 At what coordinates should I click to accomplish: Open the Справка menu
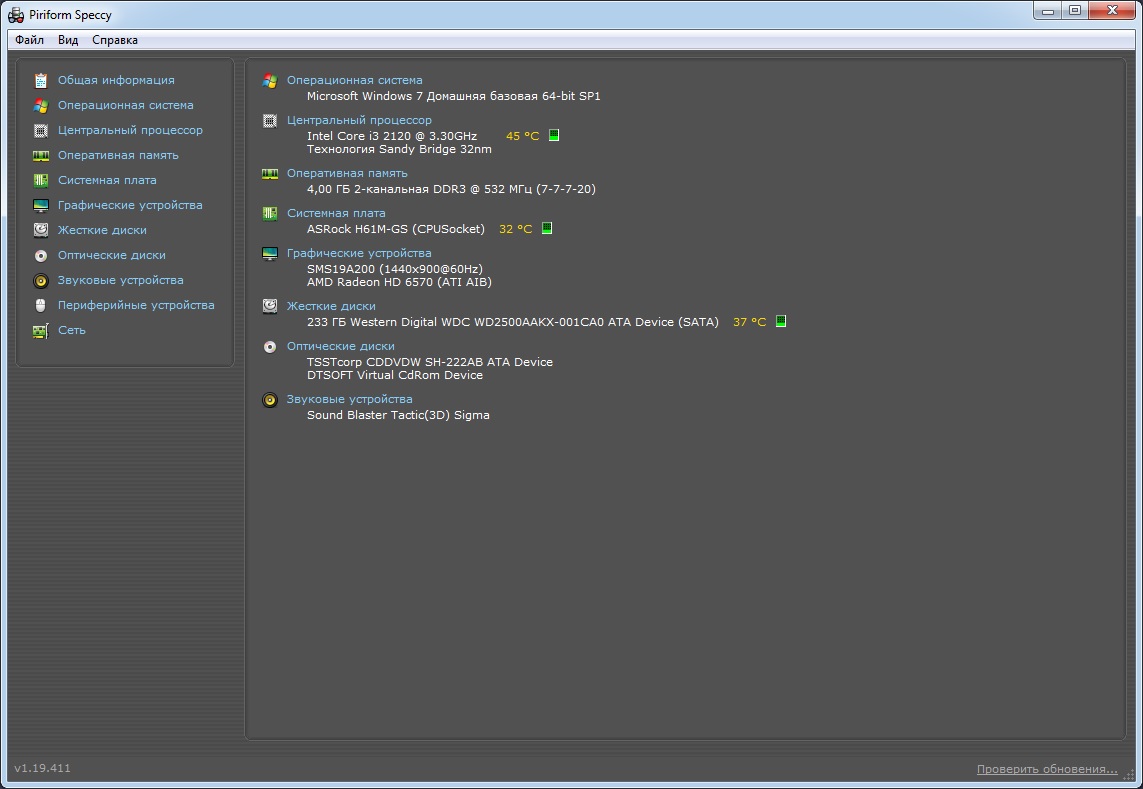pos(114,40)
